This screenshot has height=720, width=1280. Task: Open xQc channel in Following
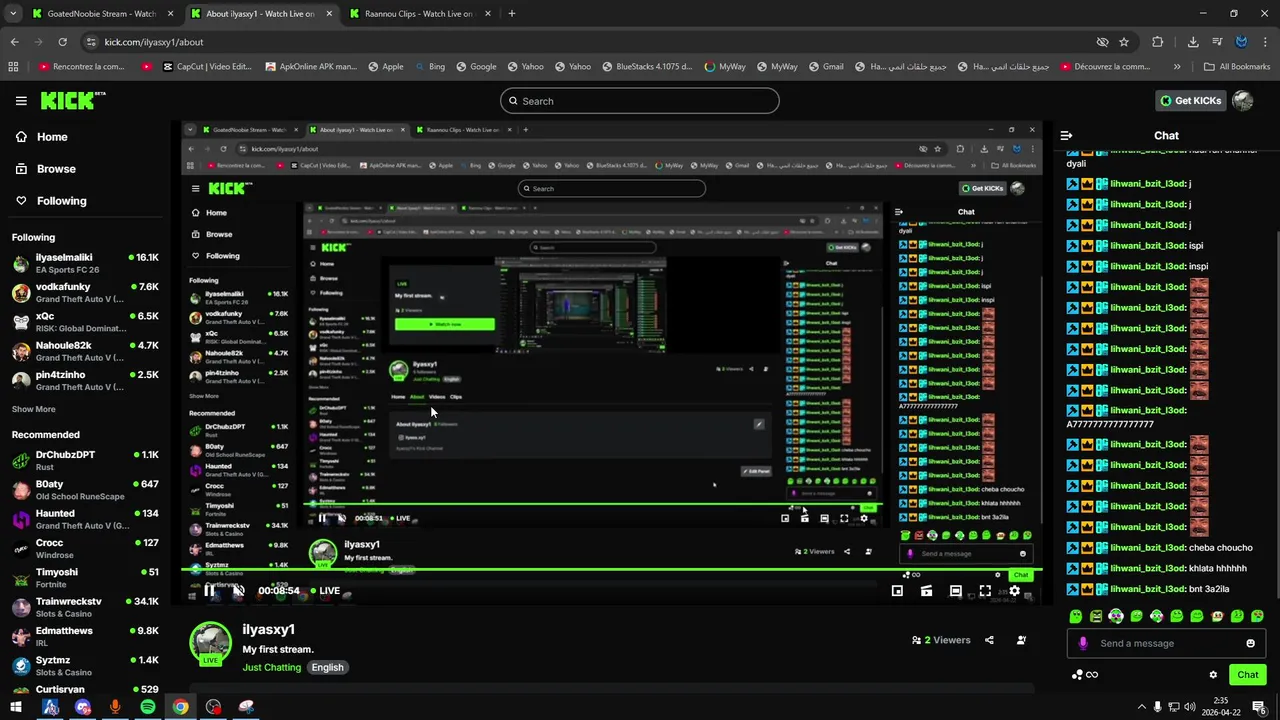coord(84,322)
